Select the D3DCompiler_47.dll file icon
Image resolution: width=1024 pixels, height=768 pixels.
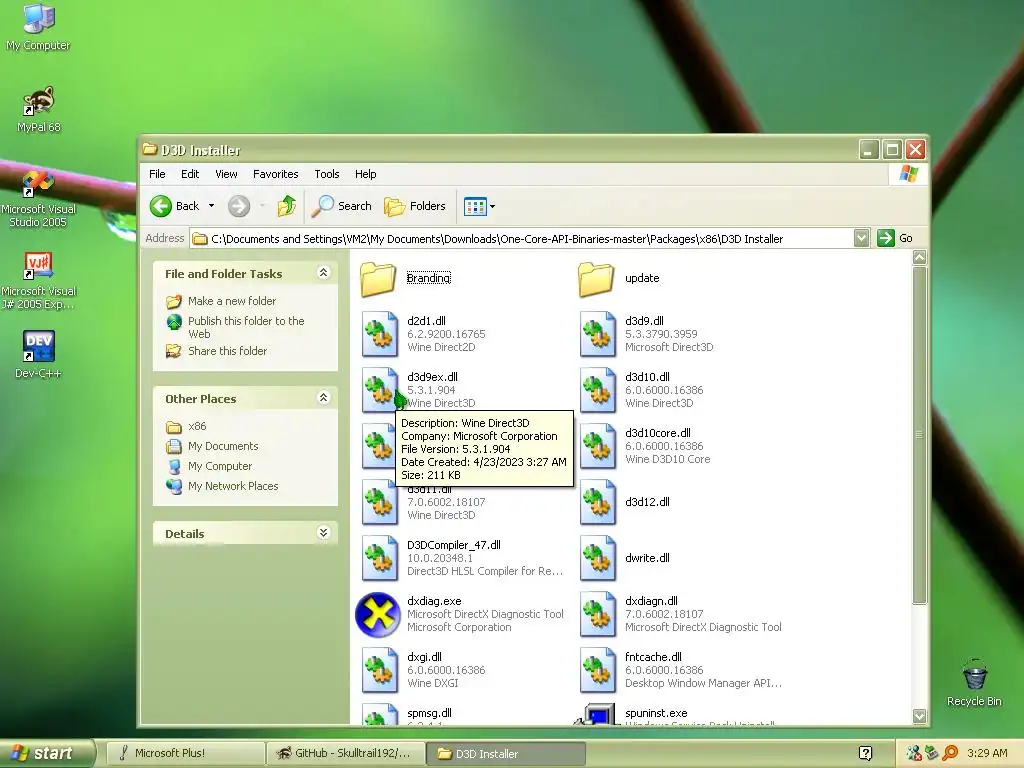379,558
